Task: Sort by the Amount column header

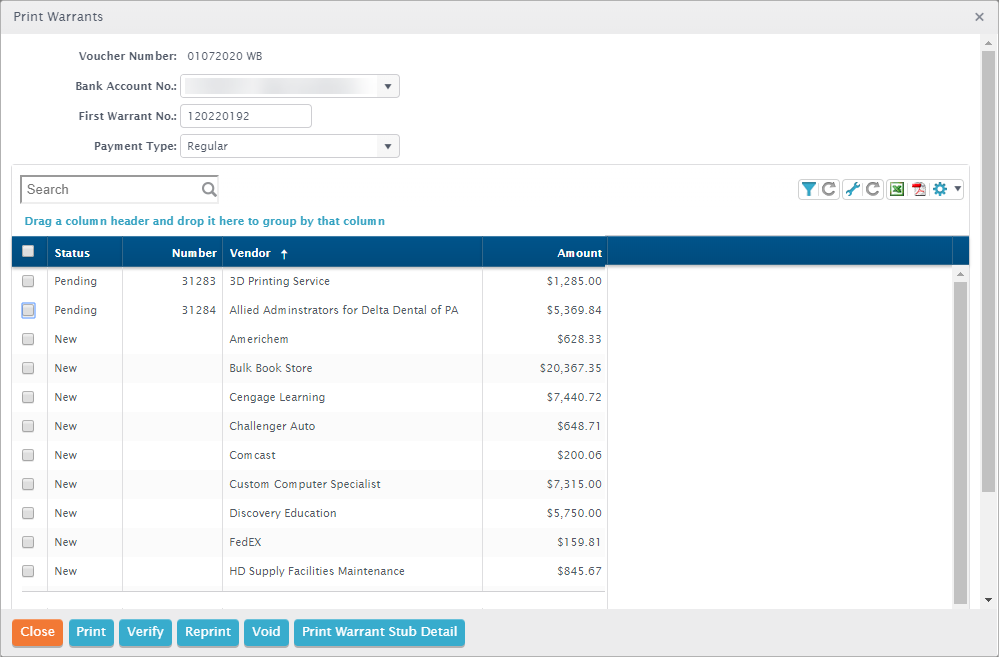Action: coord(579,253)
